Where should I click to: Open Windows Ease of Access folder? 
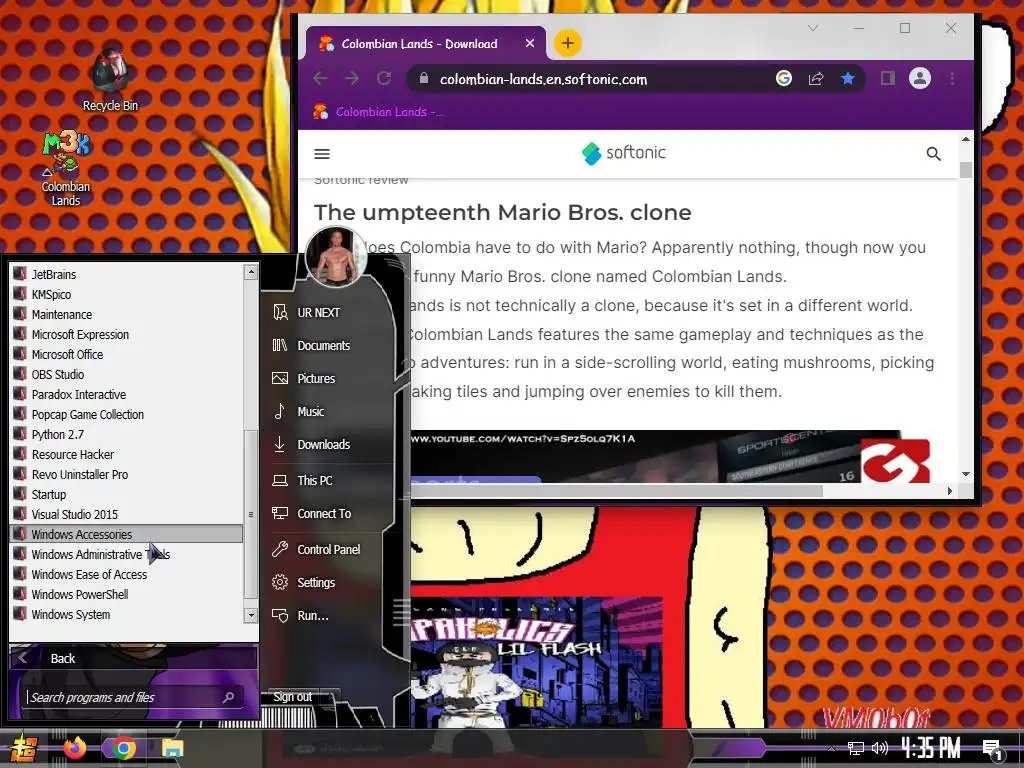tap(127, 575)
